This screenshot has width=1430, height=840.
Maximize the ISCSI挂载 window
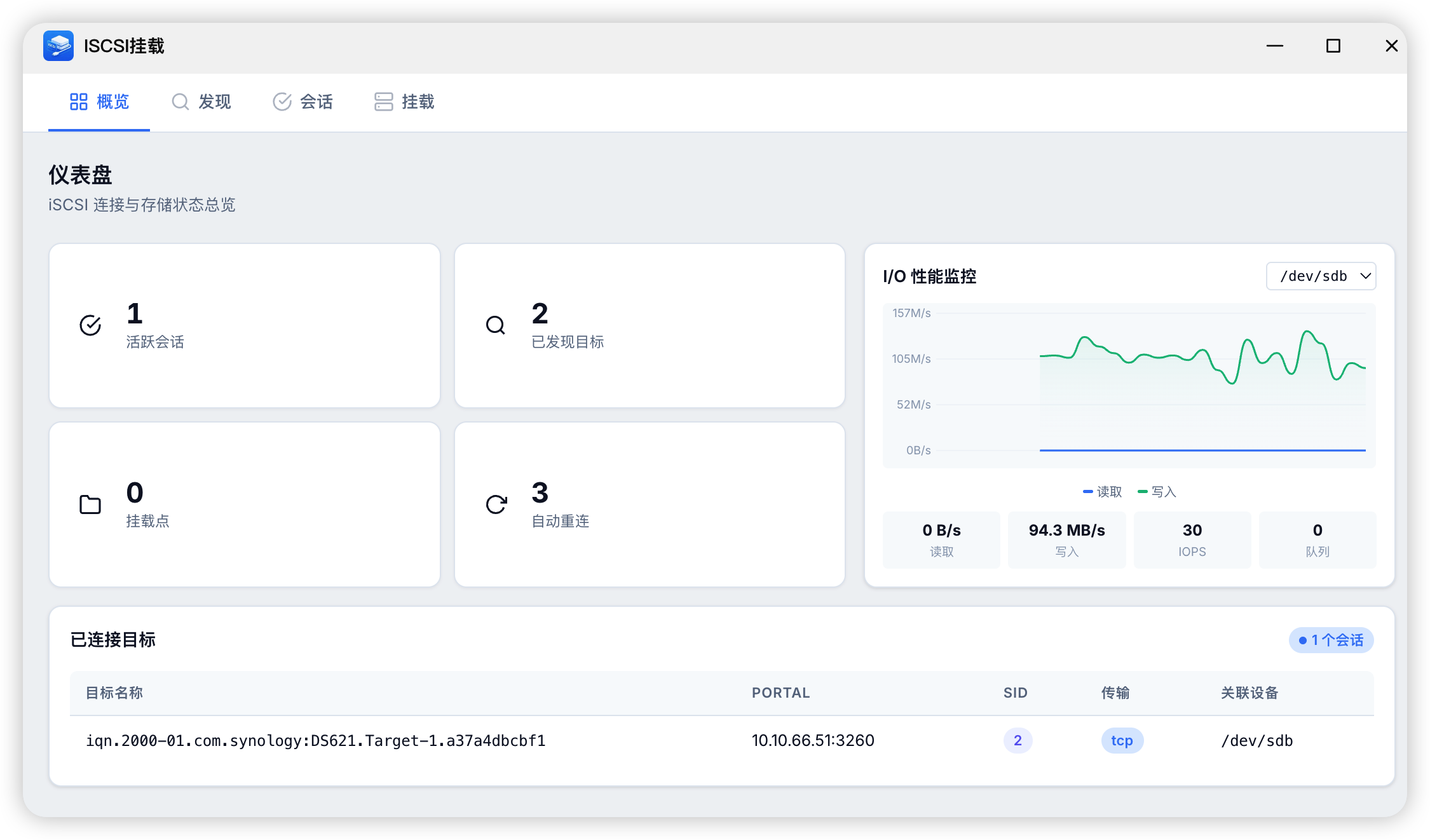(1333, 46)
